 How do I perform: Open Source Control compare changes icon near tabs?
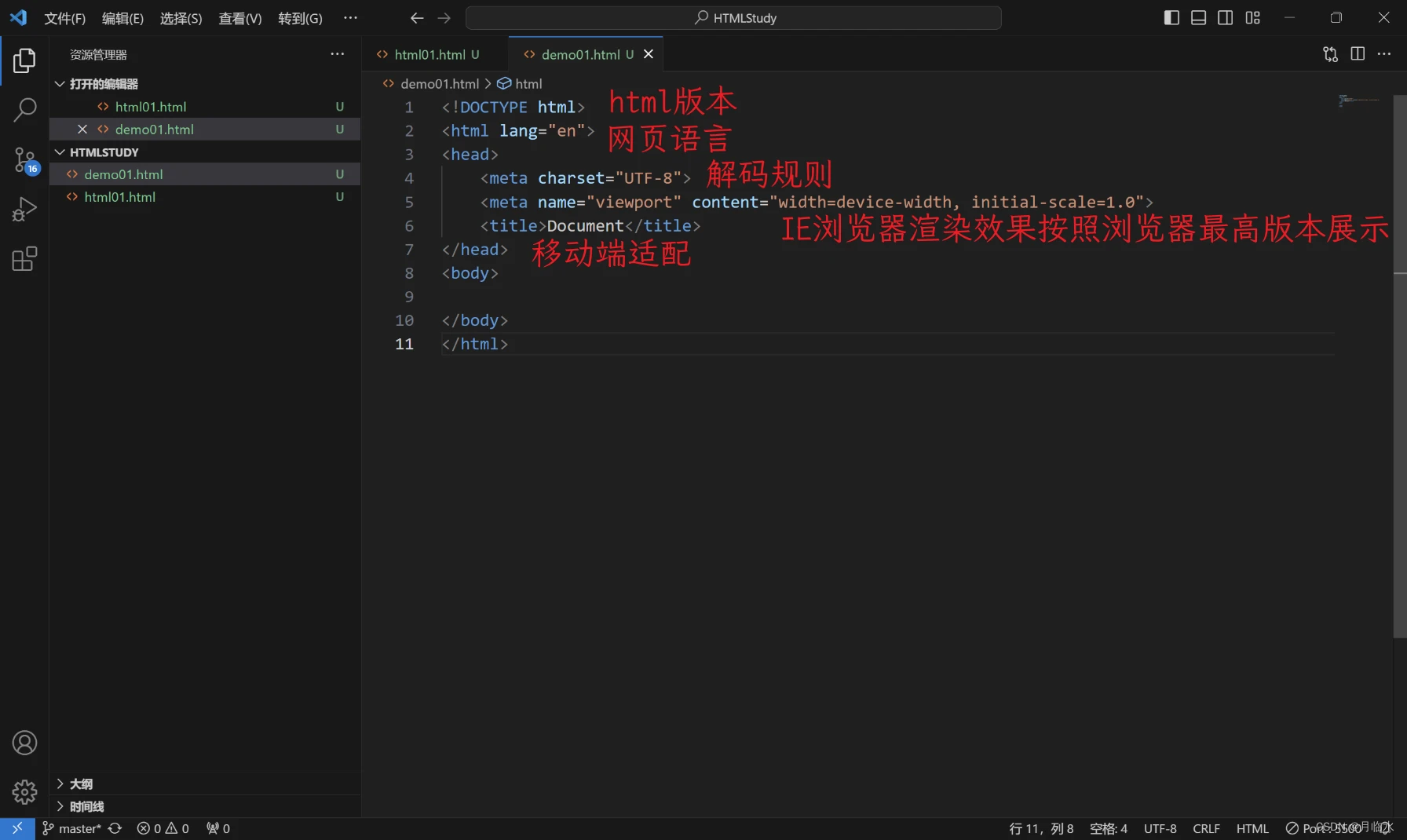[x=1330, y=54]
